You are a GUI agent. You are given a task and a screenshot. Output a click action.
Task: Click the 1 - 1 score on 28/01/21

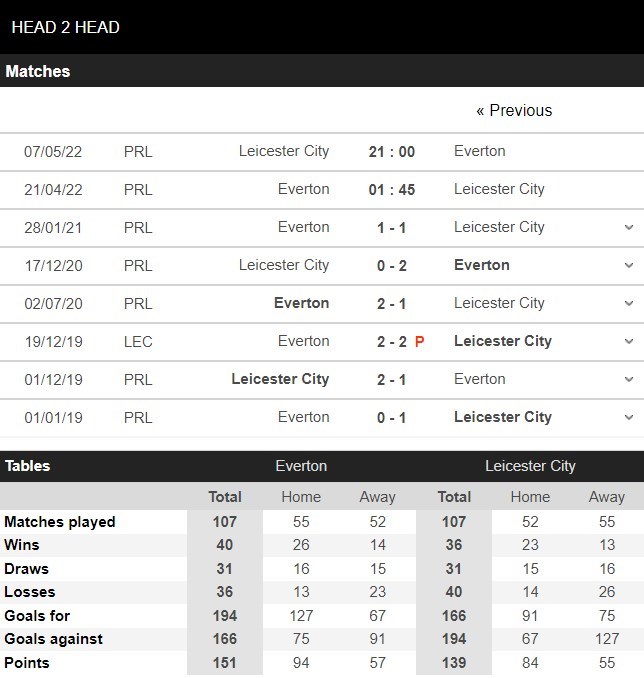coord(391,228)
